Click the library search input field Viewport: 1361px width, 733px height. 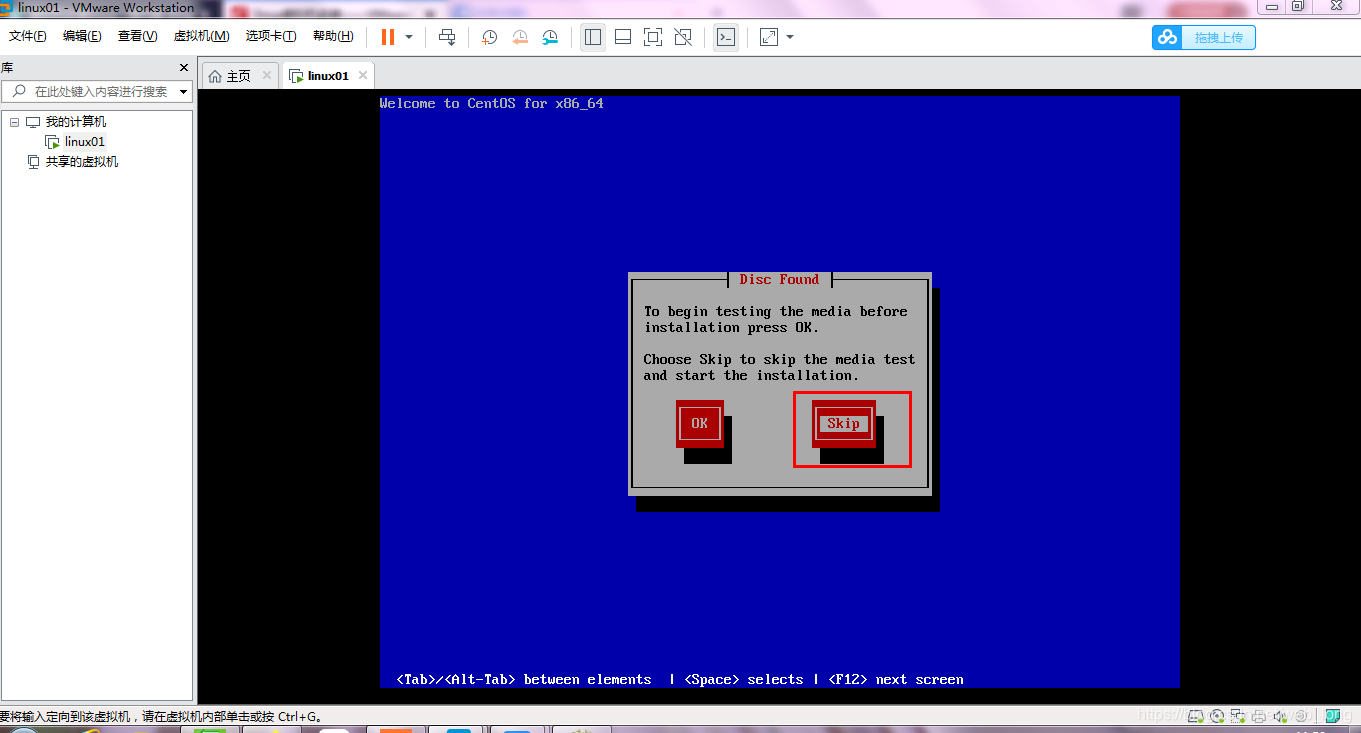[98, 91]
